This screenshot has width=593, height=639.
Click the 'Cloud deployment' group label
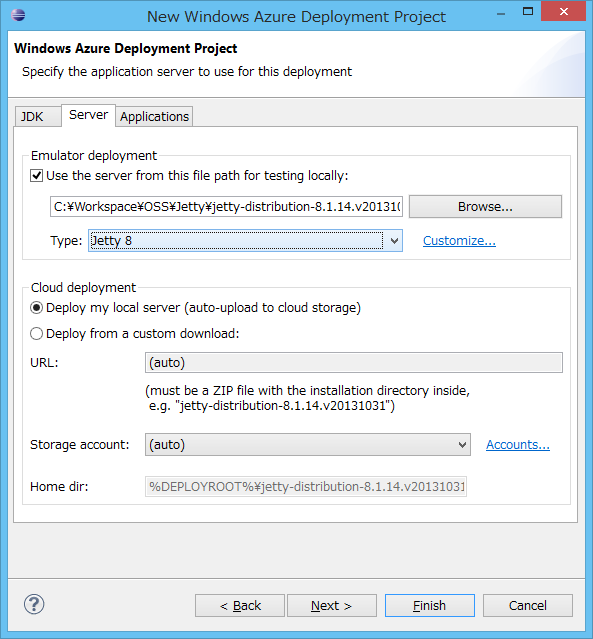pyautogui.click(x=83, y=288)
